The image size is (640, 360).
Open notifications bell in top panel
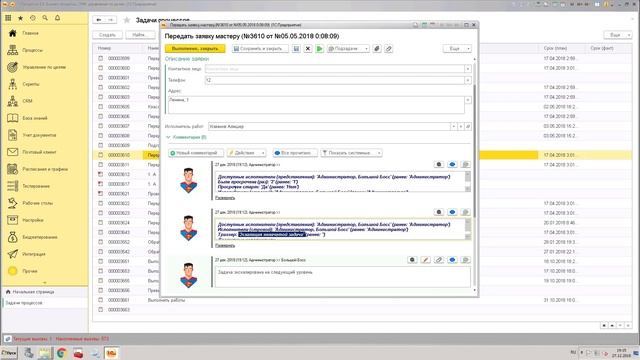pos(58,18)
